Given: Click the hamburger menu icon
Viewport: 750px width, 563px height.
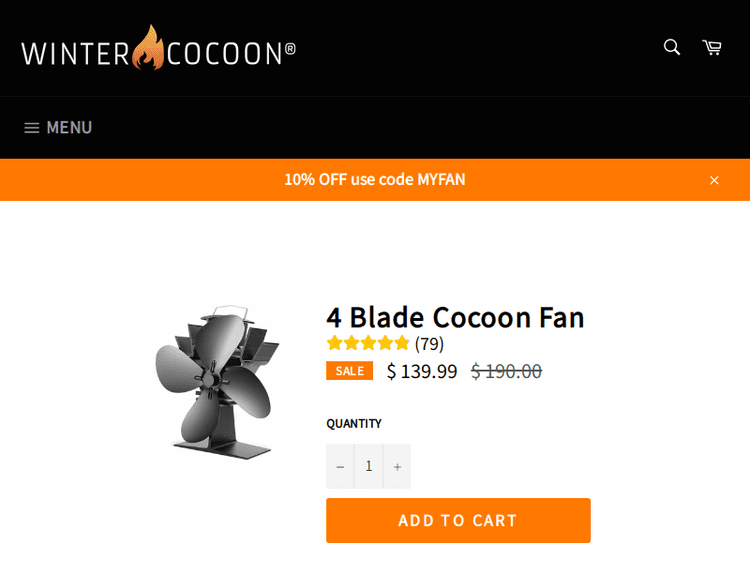Looking at the screenshot, I should (32, 128).
